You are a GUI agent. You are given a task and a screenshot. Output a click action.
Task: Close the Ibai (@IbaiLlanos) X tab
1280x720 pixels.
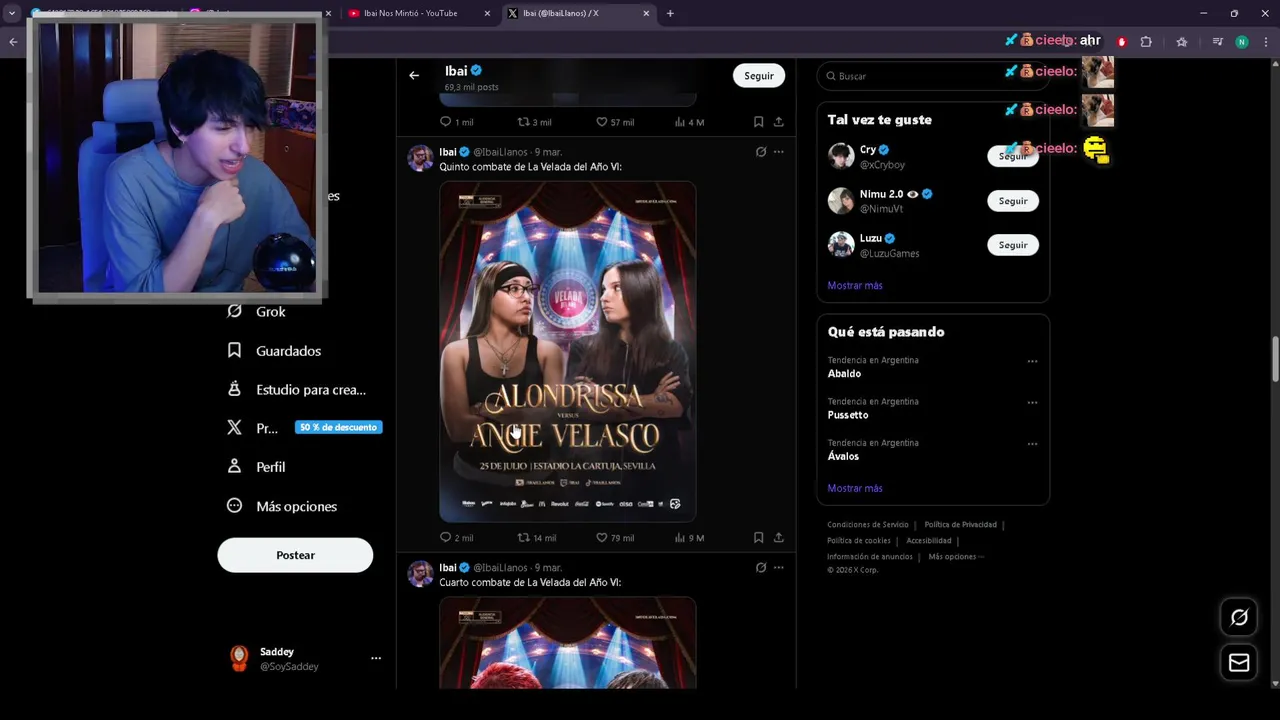coord(646,13)
